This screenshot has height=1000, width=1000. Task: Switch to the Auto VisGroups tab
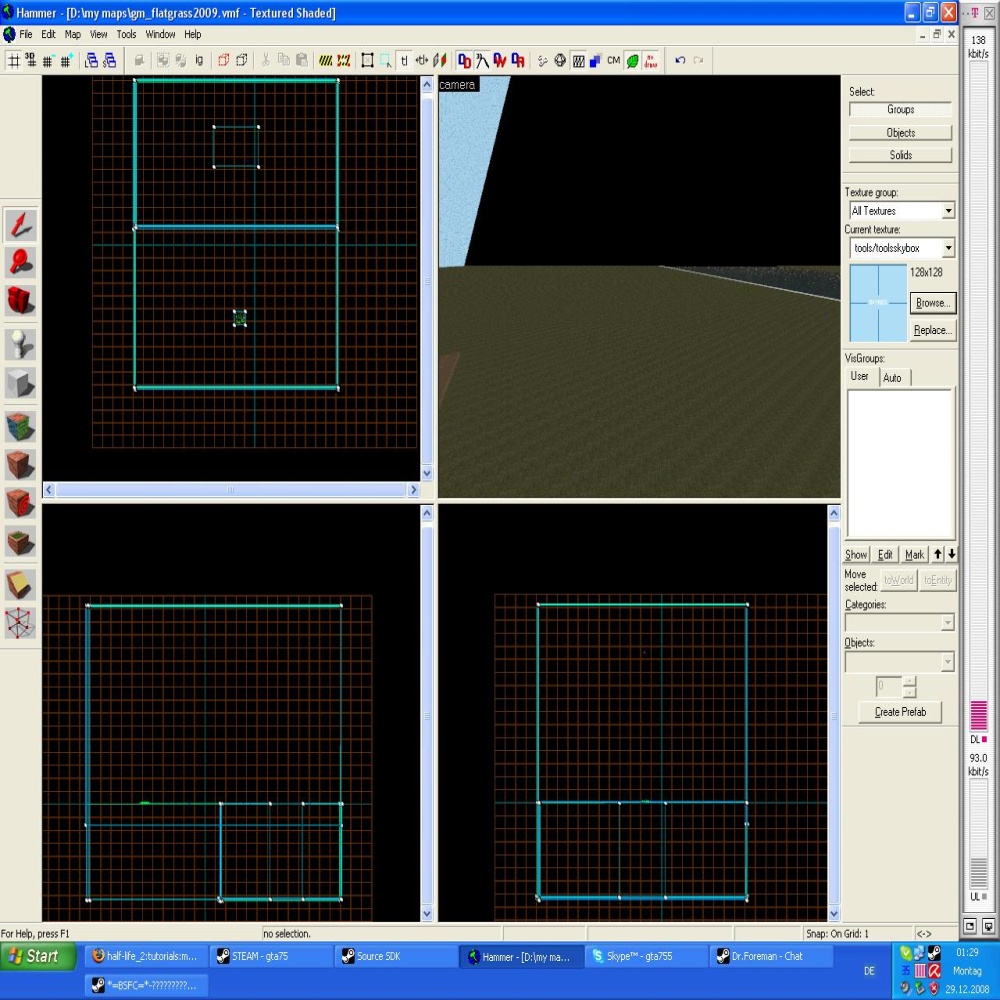pos(892,378)
